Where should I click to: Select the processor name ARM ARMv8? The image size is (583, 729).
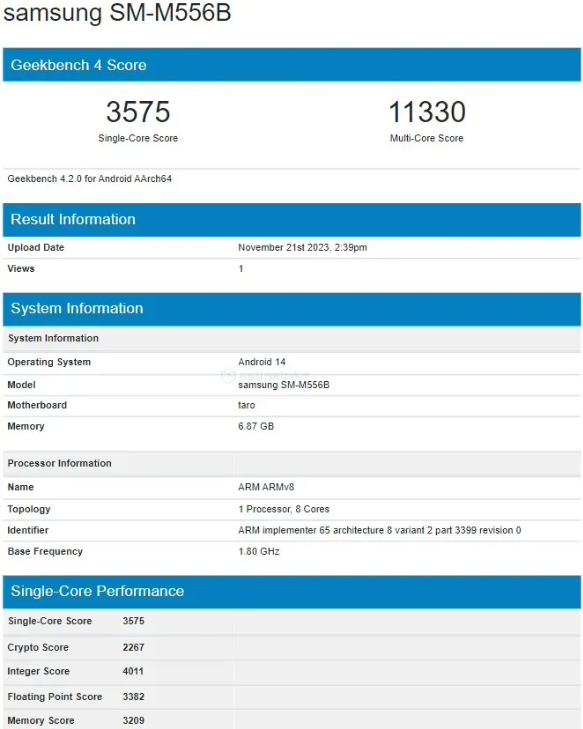coord(266,487)
